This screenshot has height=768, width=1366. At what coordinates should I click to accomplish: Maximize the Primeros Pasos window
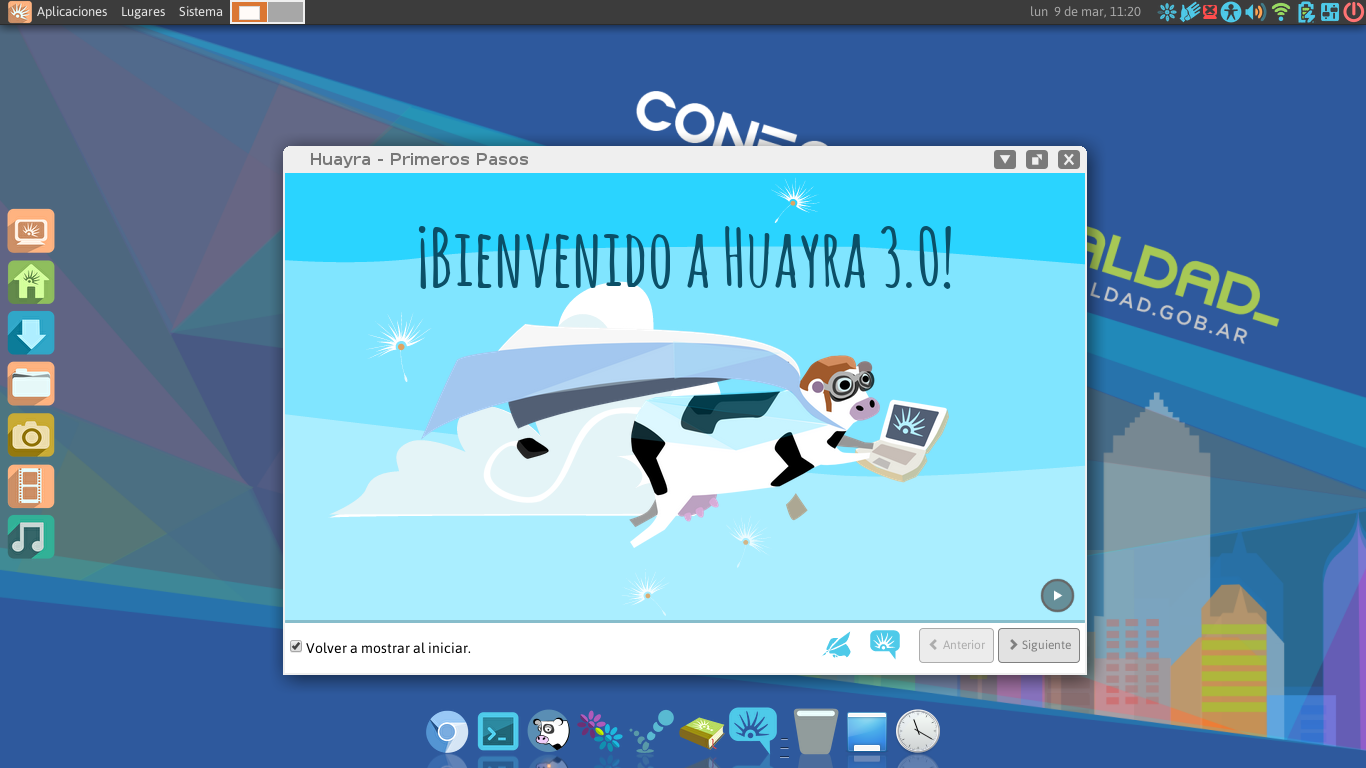1037,159
